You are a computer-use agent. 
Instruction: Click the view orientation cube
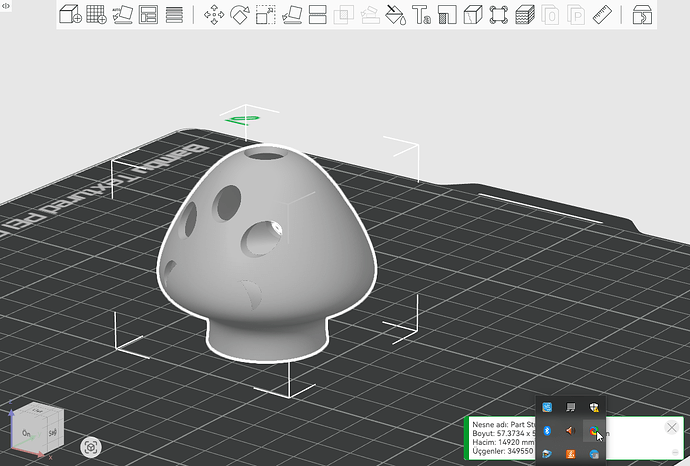click(37, 429)
